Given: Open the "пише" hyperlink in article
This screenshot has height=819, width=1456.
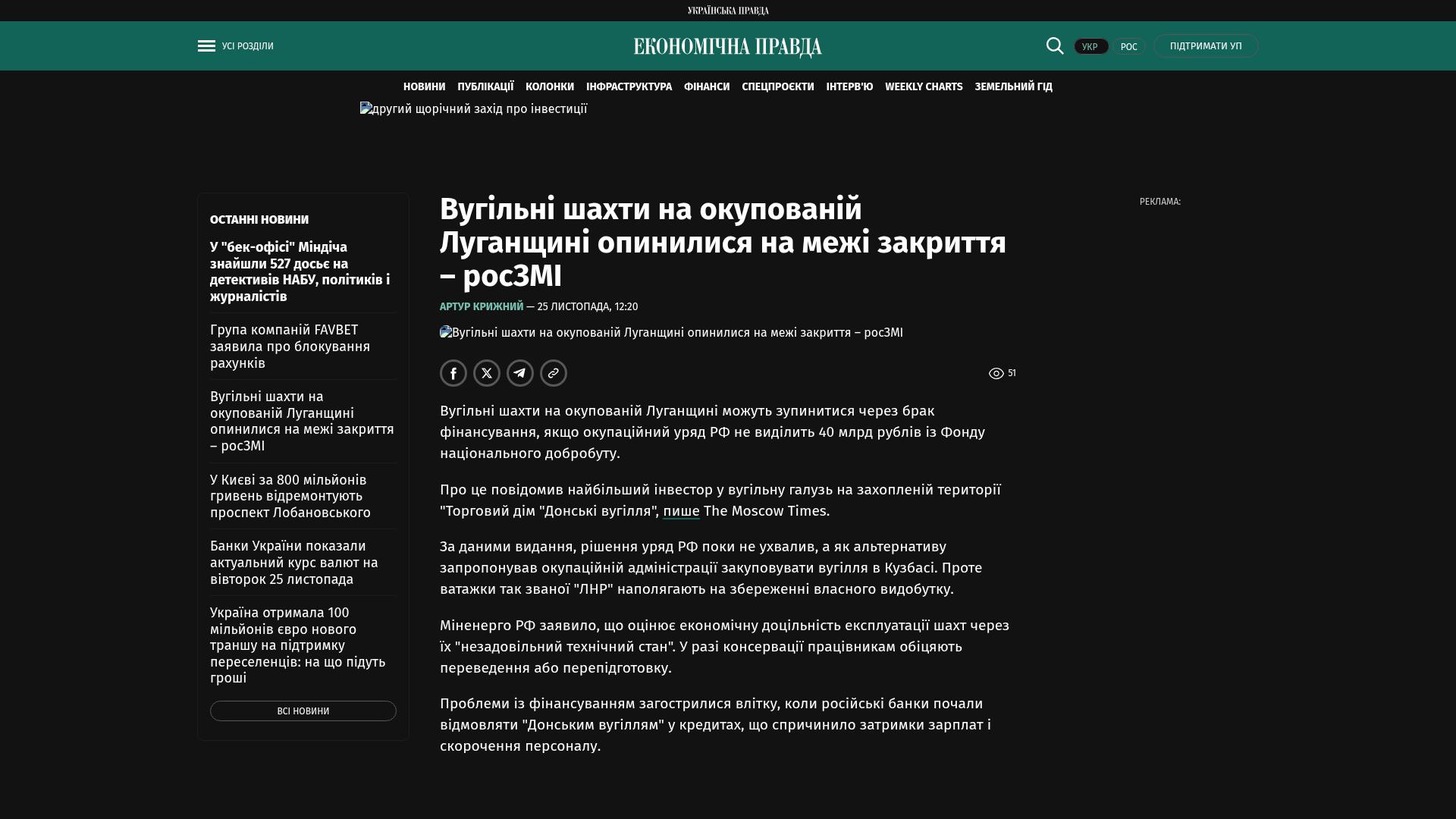Looking at the screenshot, I should (x=681, y=511).
